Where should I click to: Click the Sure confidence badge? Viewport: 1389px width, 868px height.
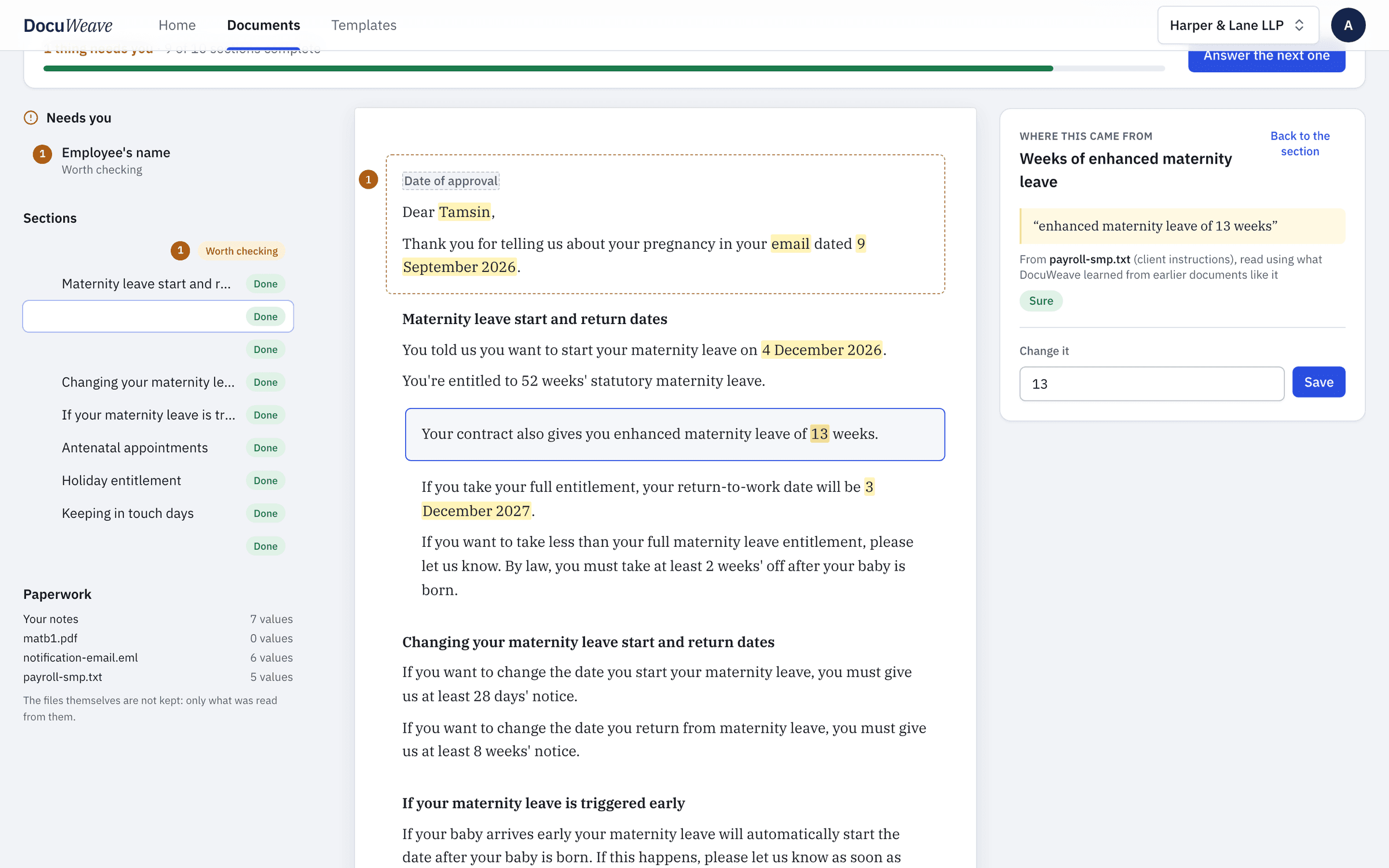1041,301
